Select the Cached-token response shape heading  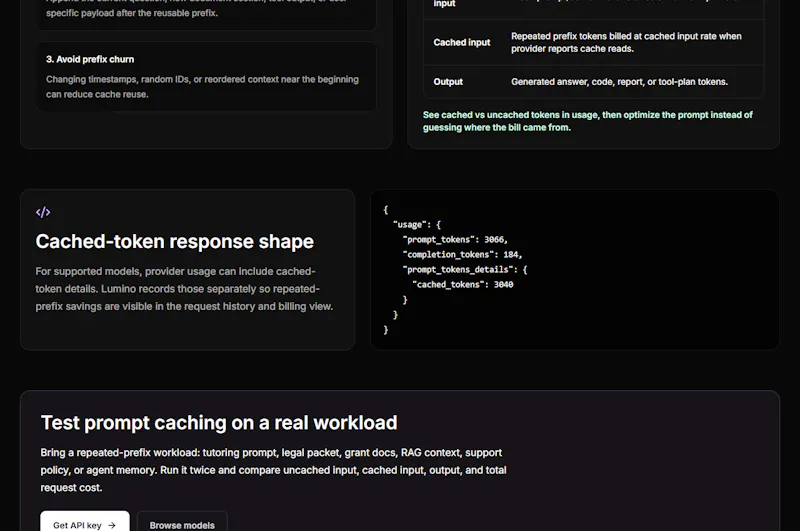click(x=174, y=241)
